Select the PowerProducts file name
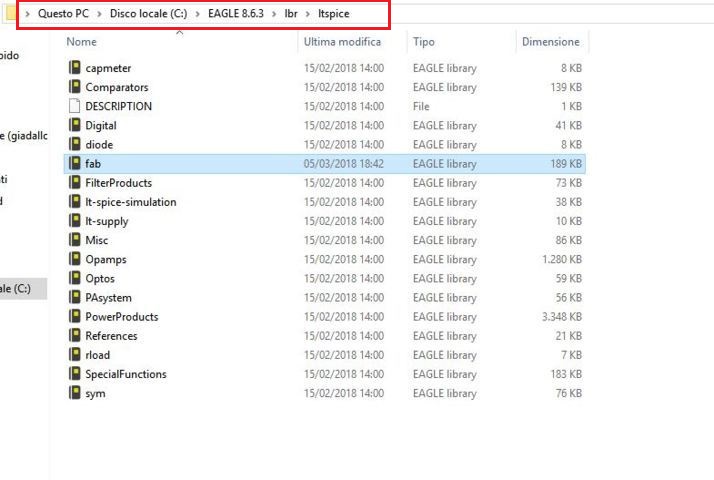The image size is (714, 480). 122,317
